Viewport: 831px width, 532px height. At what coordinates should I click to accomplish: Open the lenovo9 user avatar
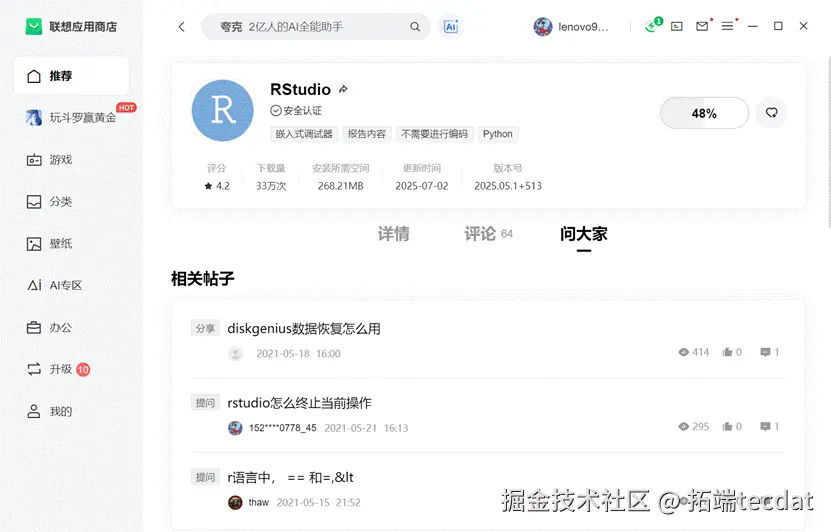pos(543,26)
